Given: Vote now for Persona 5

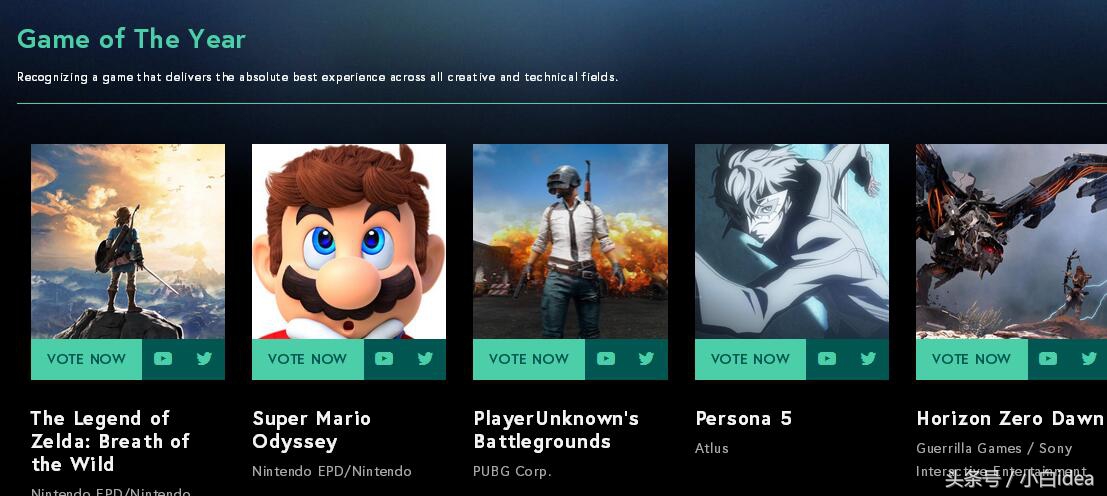Looking at the screenshot, I should pyautogui.click(x=750, y=359).
